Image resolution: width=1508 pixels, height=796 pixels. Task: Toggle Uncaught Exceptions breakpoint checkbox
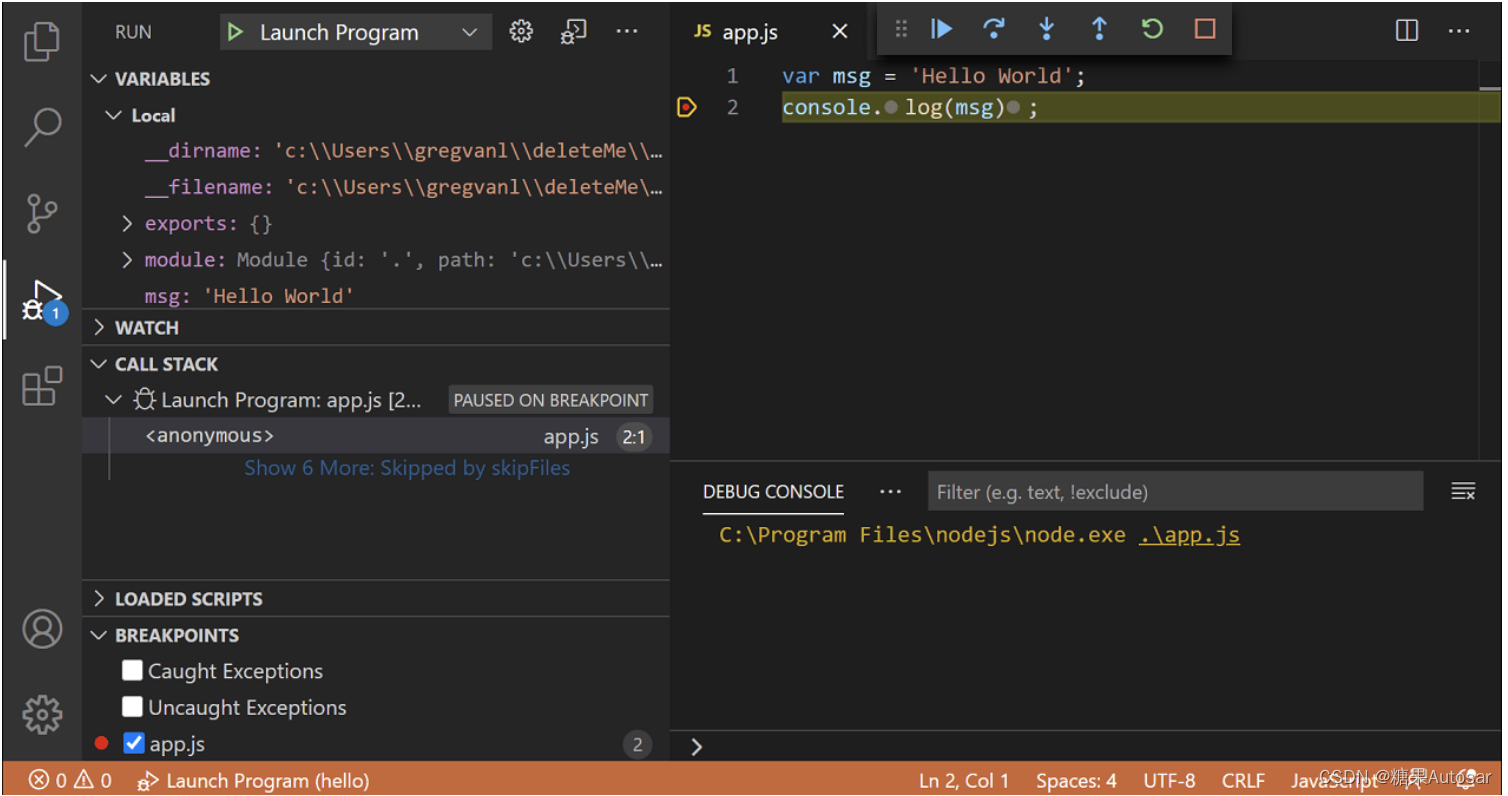[132, 707]
